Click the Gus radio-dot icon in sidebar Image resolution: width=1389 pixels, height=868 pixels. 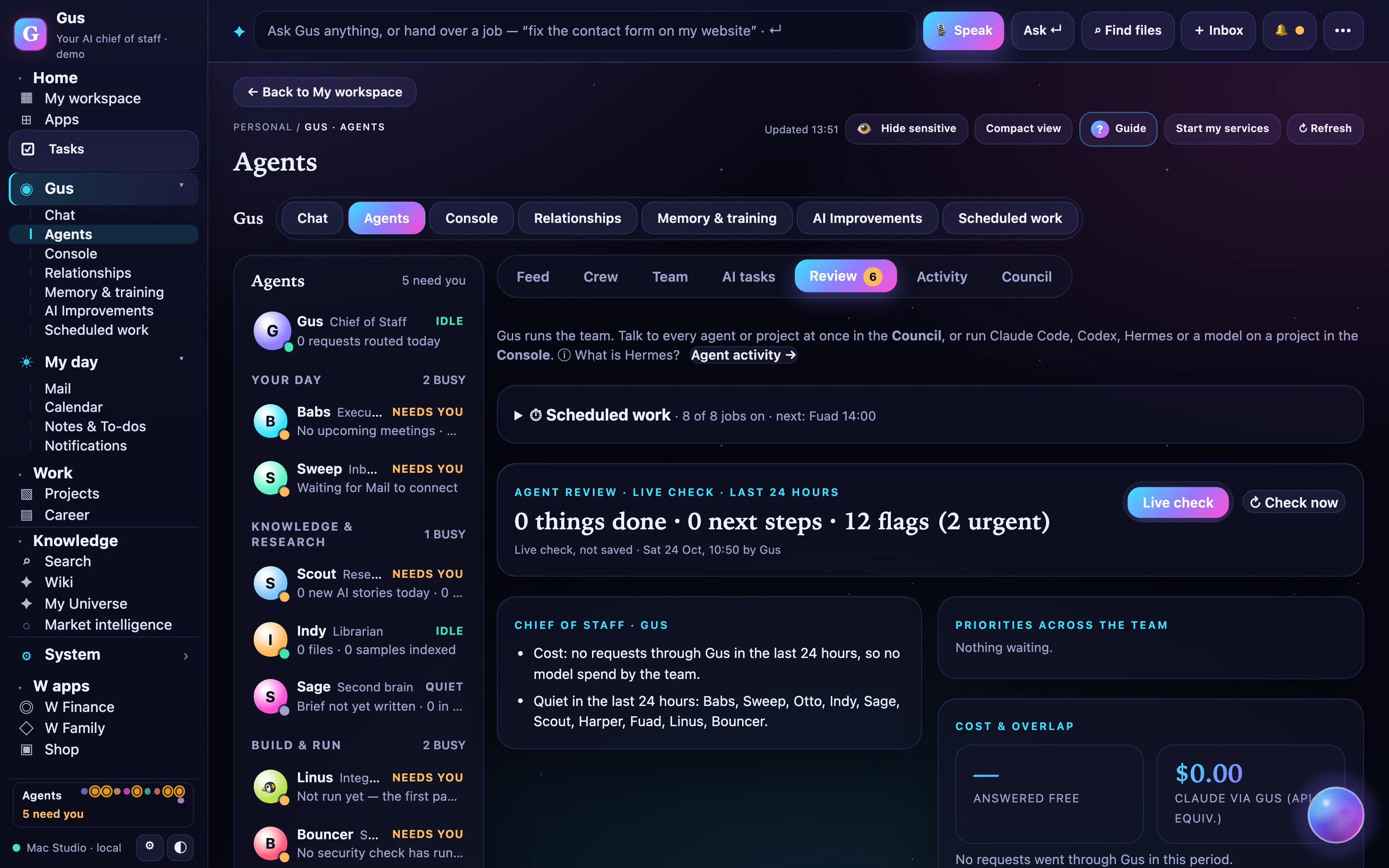click(27, 189)
